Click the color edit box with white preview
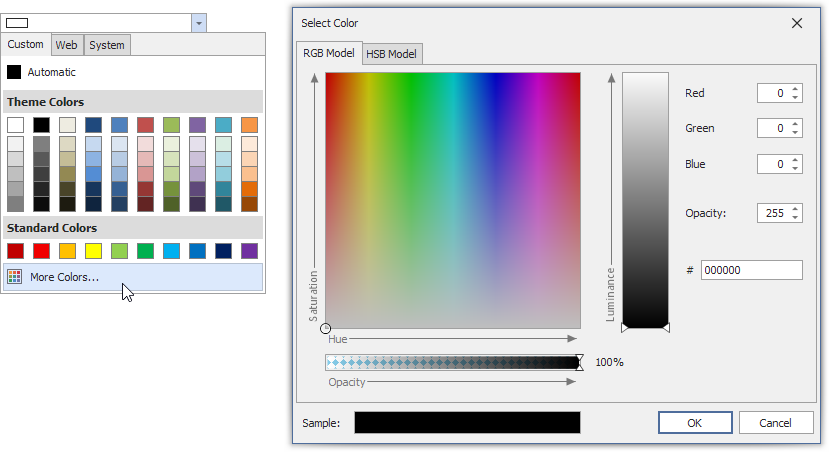This screenshot has width=829, height=452. point(96,23)
